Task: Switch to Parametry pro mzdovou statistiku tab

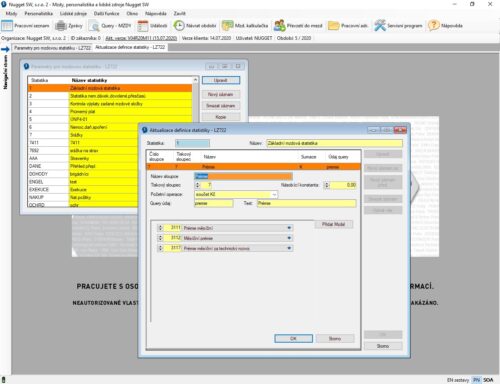Action: (x=52, y=48)
